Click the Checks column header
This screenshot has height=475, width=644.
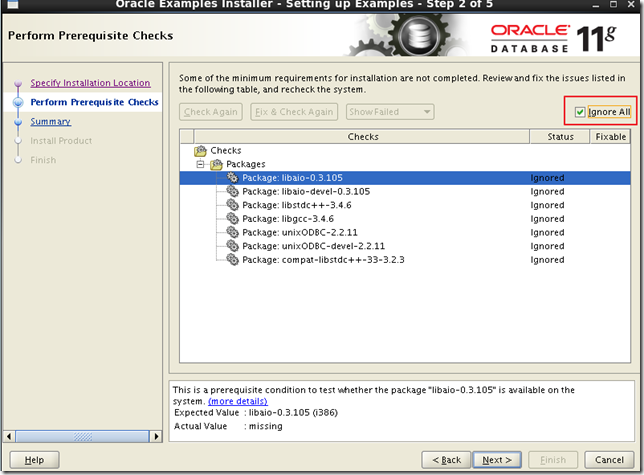(362, 137)
